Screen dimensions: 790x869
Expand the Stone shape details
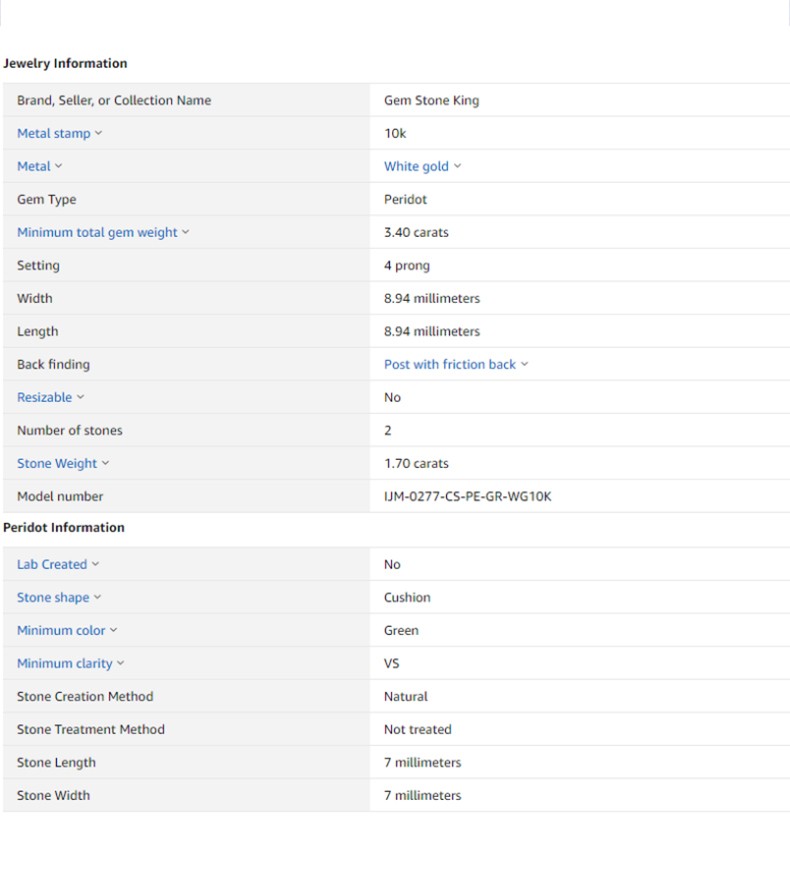[58, 597]
